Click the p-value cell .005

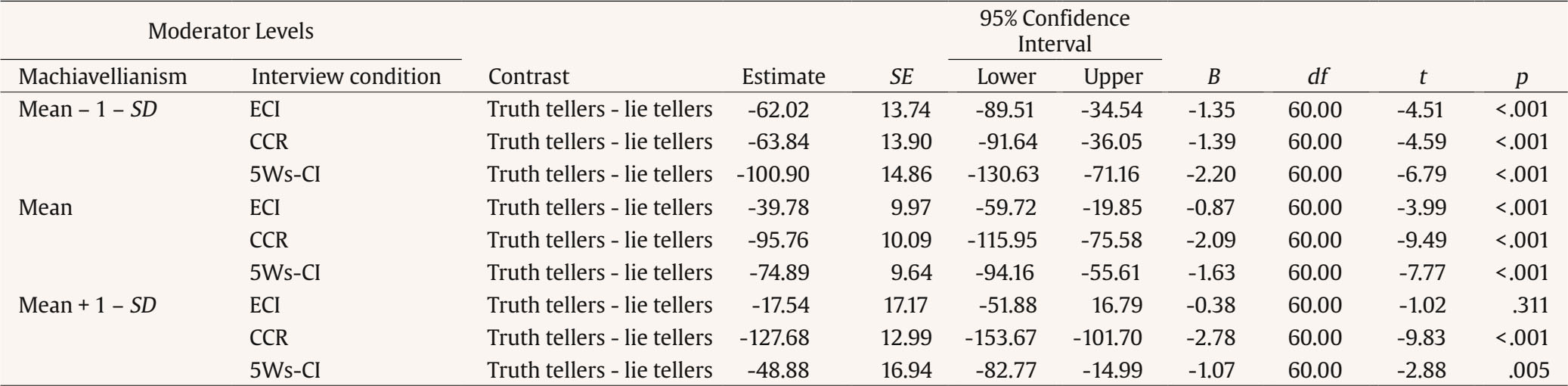1531,370
